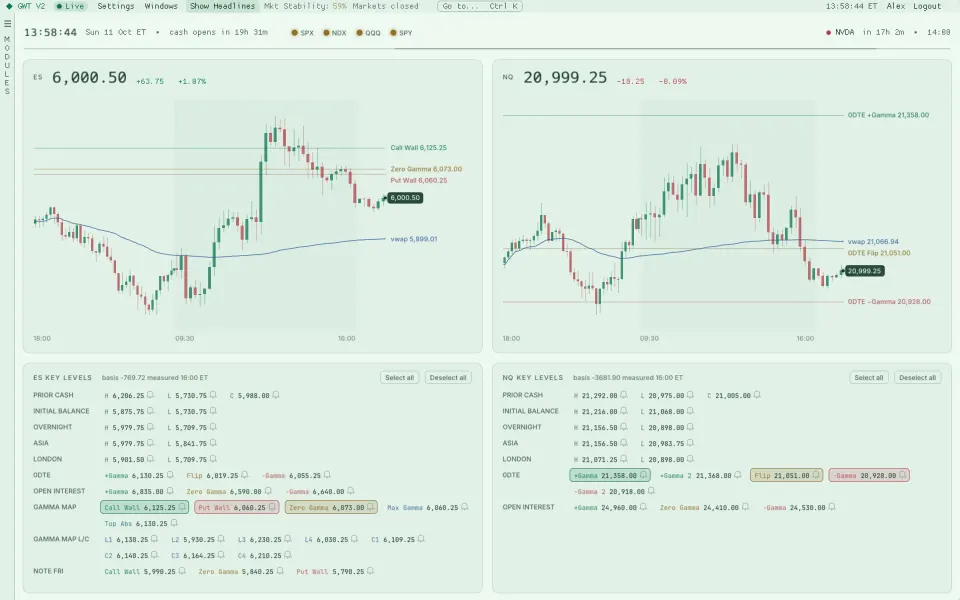The image size is (960, 600).
Task: Toggle the Live mode indicator
Action: pyautogui.click(x=70, y=6)
